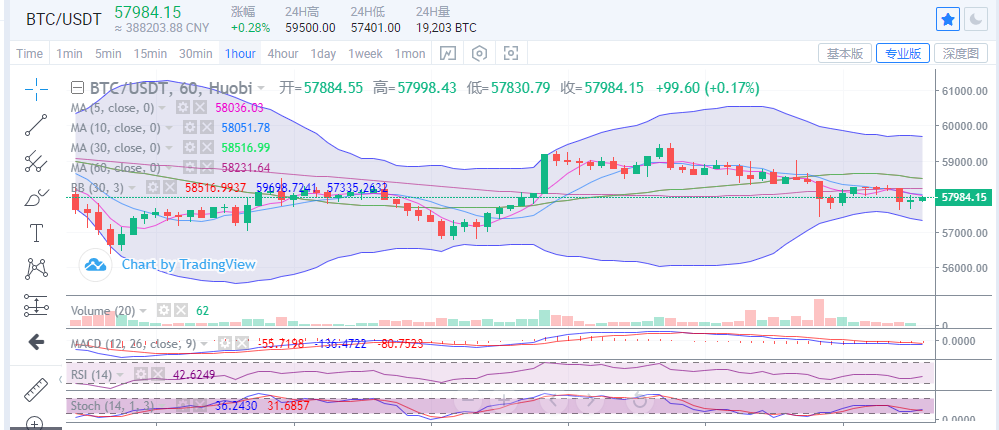The height and width of the screenshot is (430, 999).
Task: Remove the MA (60, close, 0) indicator
Action: pyautogui.click(x=206, y=168)
